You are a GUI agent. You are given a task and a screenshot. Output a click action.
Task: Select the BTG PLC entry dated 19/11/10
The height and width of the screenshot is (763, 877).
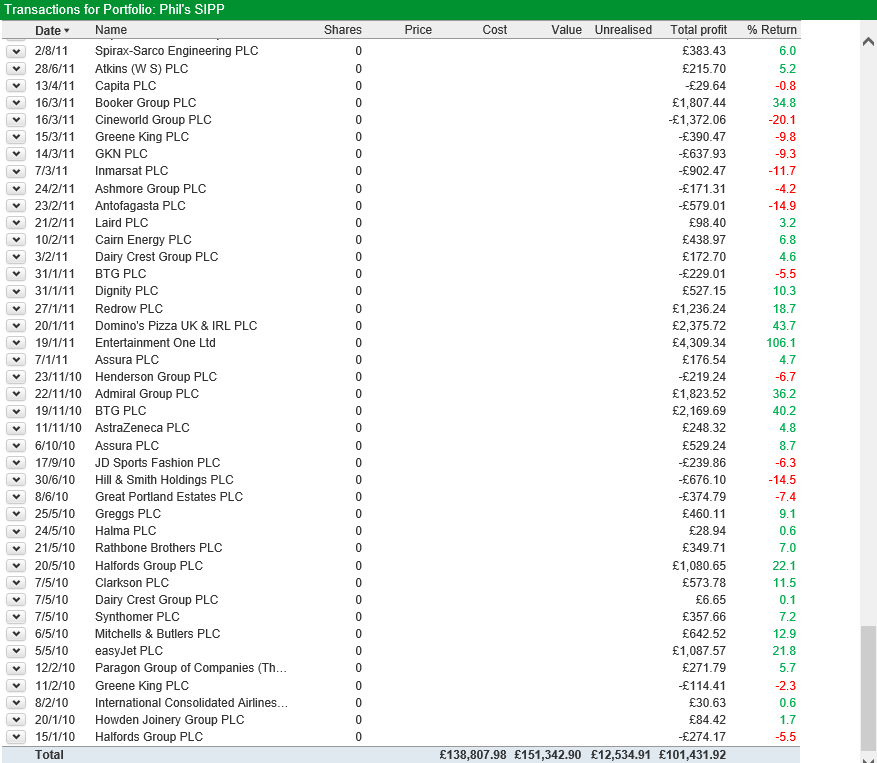pos(120,411)
